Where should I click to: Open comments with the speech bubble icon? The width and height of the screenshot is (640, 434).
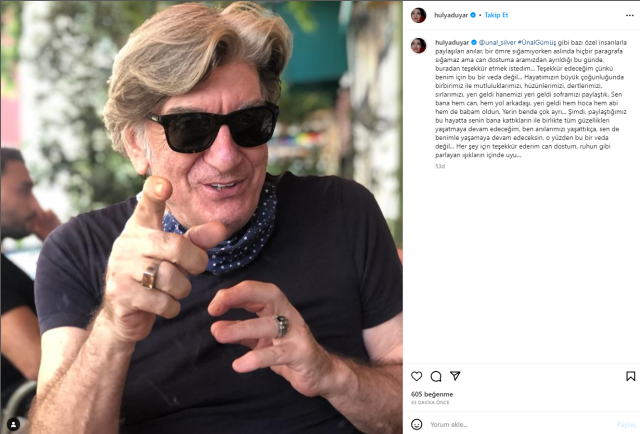pos(436,376)
